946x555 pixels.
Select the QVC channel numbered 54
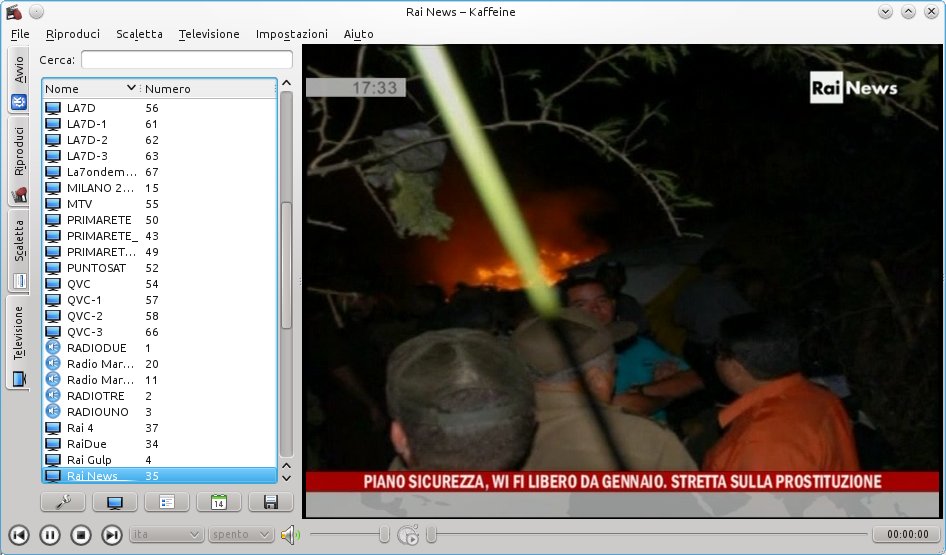tap(159, 284)
